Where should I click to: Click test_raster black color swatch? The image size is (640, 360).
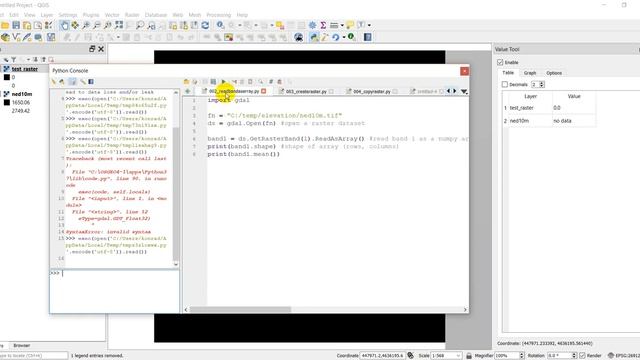point(7,77)
